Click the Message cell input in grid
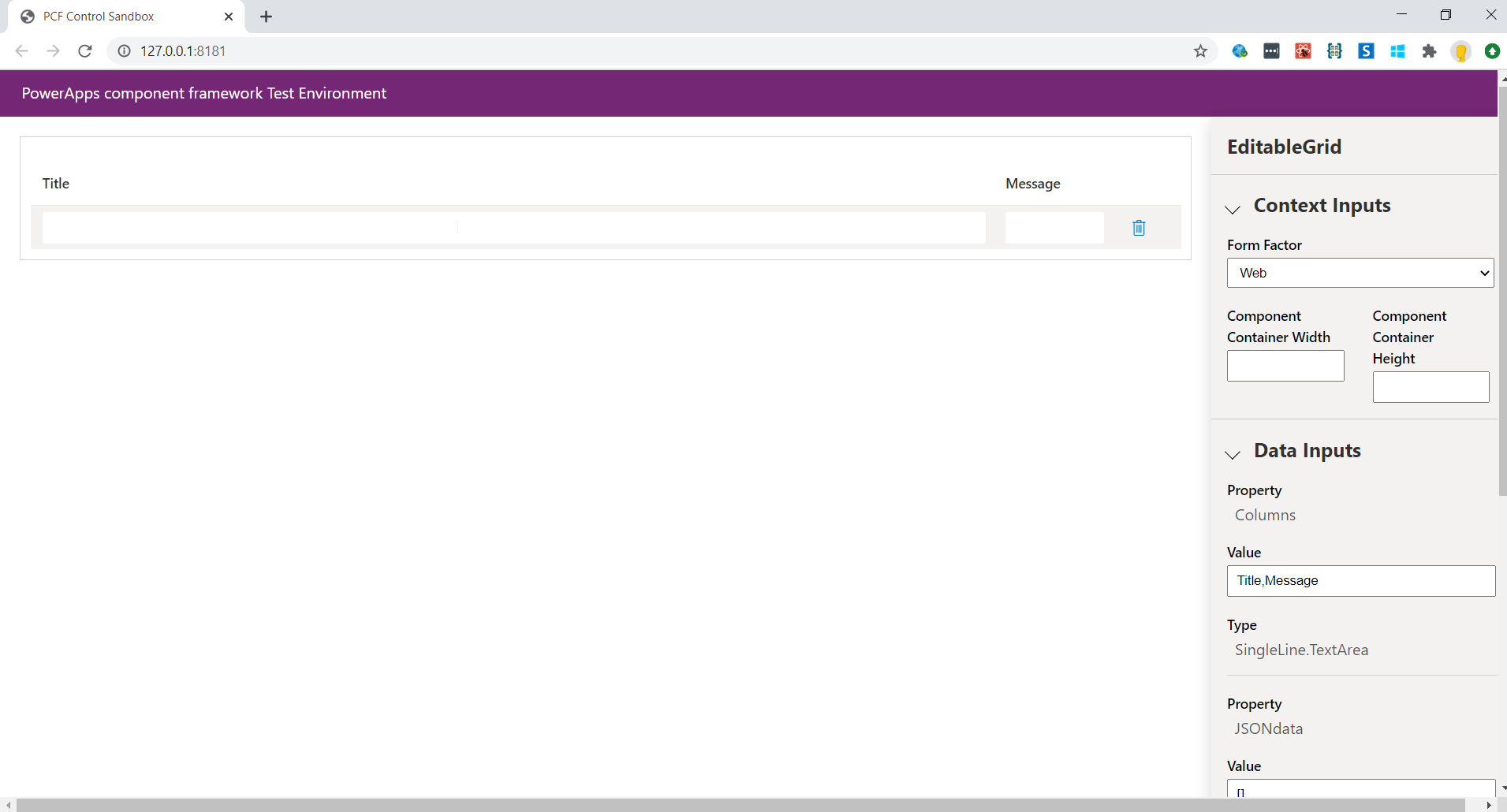1507x812 pixels. pos(1054,227)
